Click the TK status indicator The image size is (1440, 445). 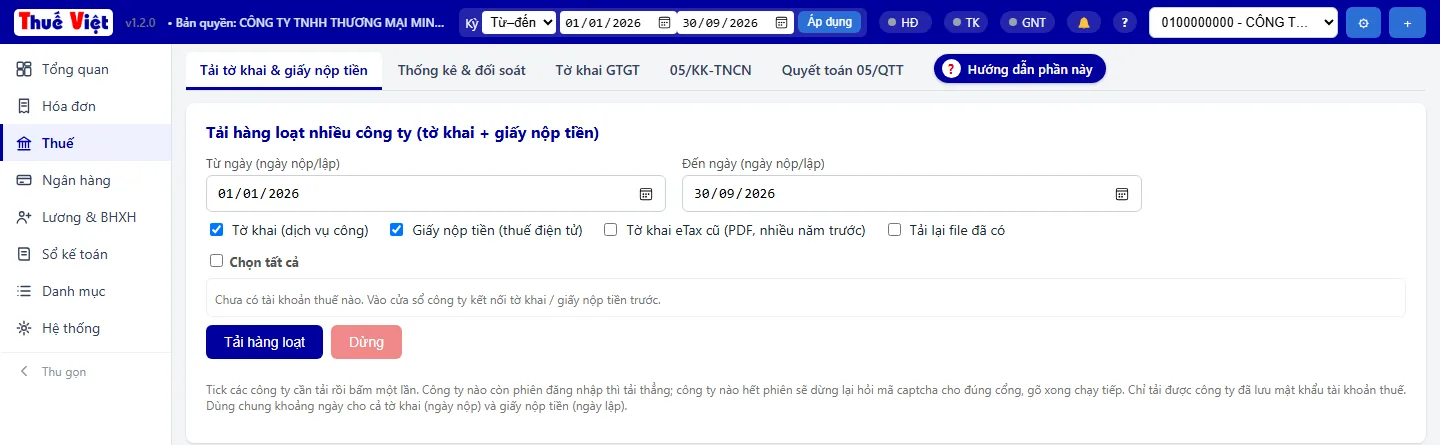click(x=967, y=22)
